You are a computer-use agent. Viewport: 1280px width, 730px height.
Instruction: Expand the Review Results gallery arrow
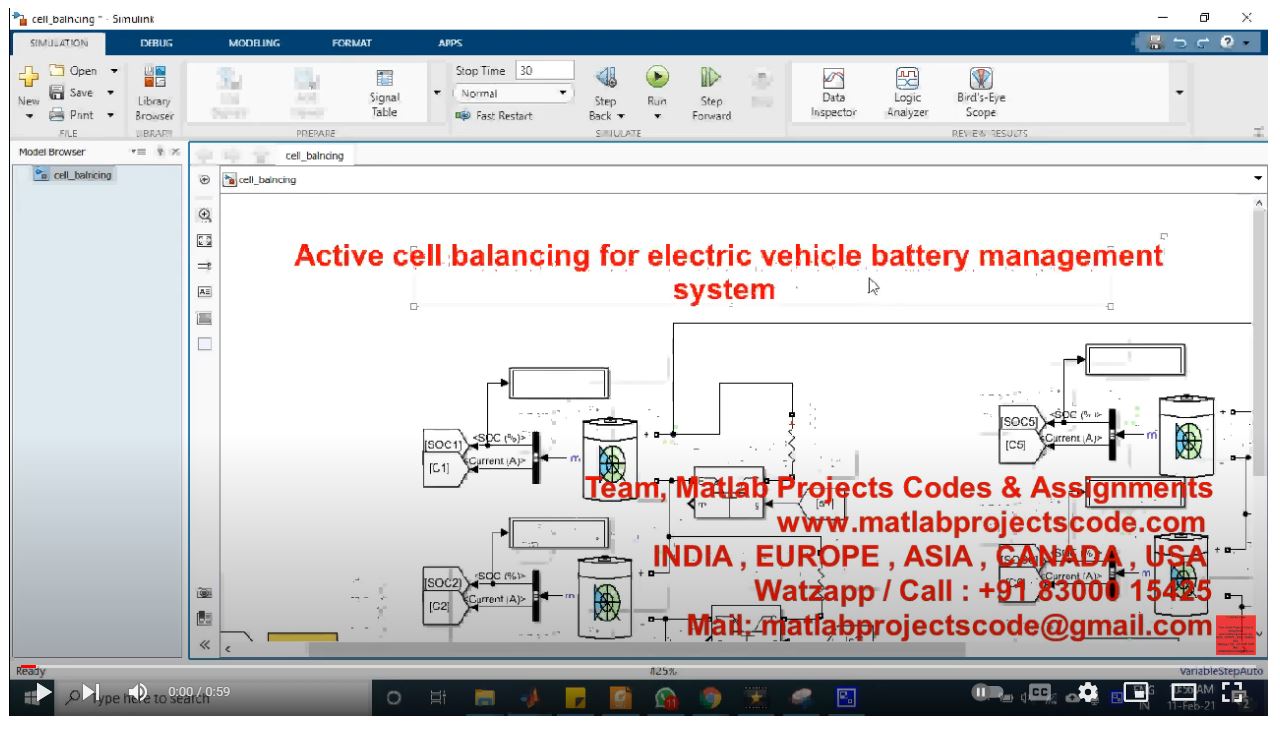click(1180, 93)
